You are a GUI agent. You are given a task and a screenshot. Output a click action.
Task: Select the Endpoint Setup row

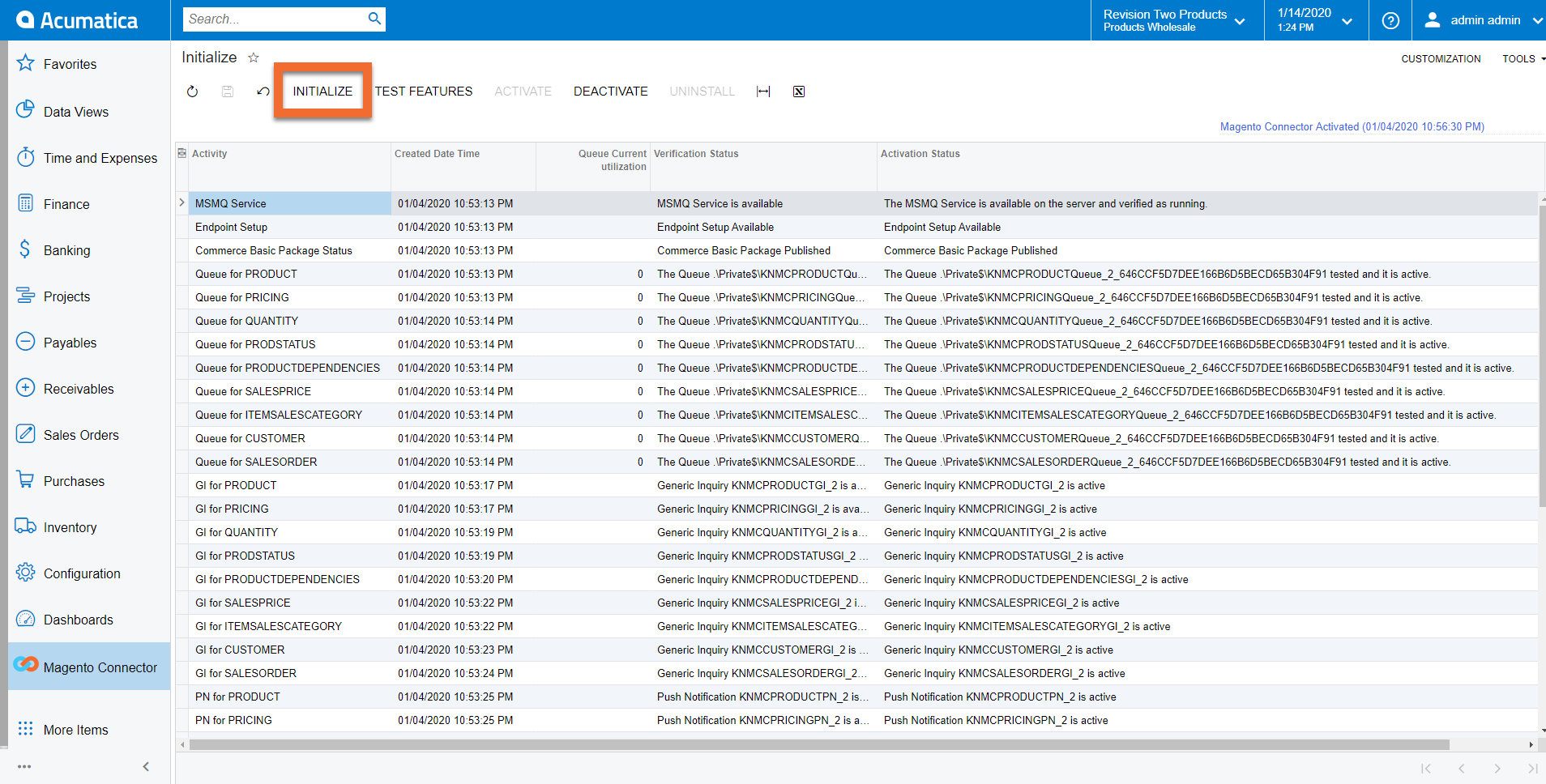(x=858, y=227)
